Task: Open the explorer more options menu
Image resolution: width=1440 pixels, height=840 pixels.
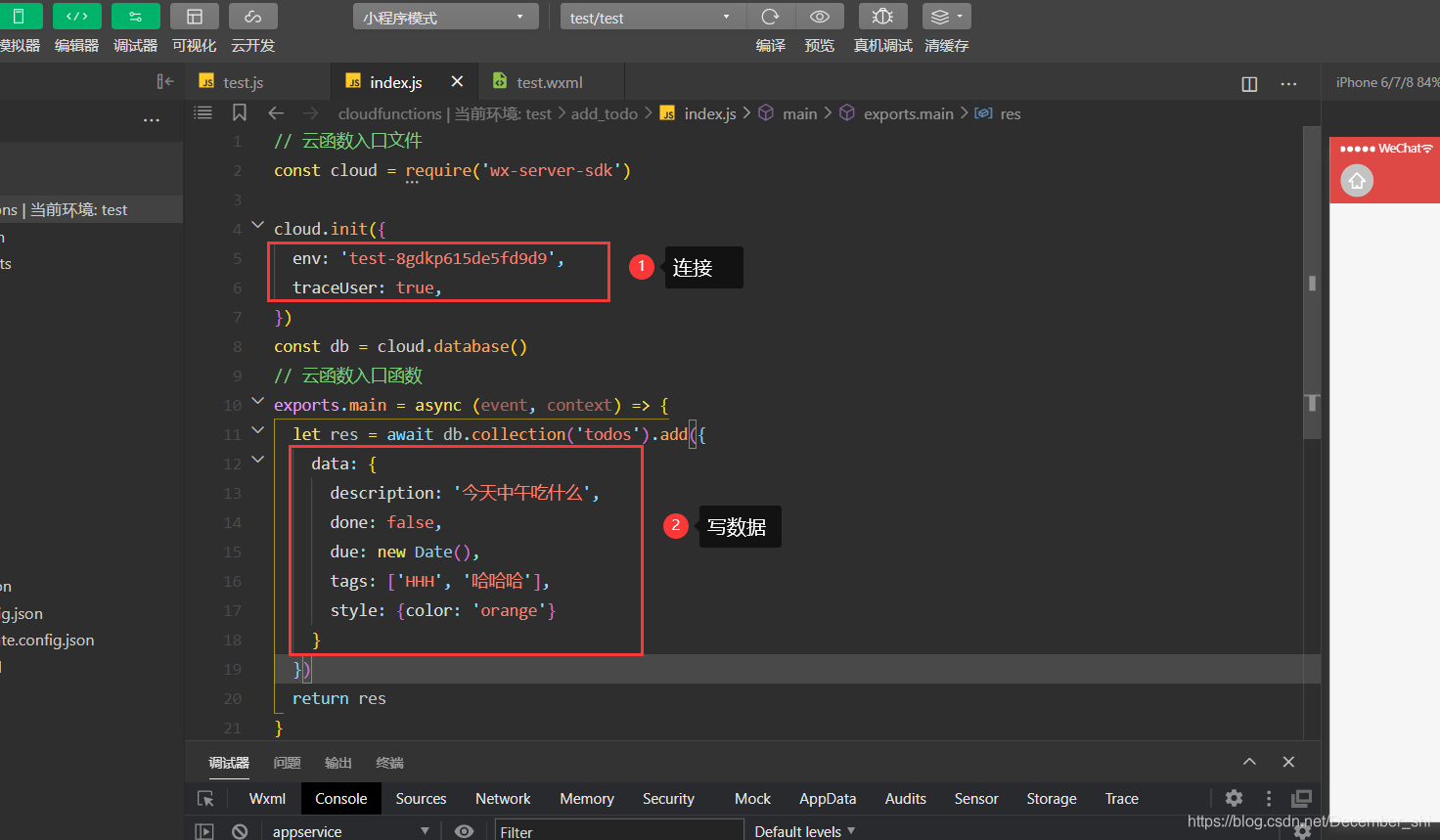Action: pos(151,120)
